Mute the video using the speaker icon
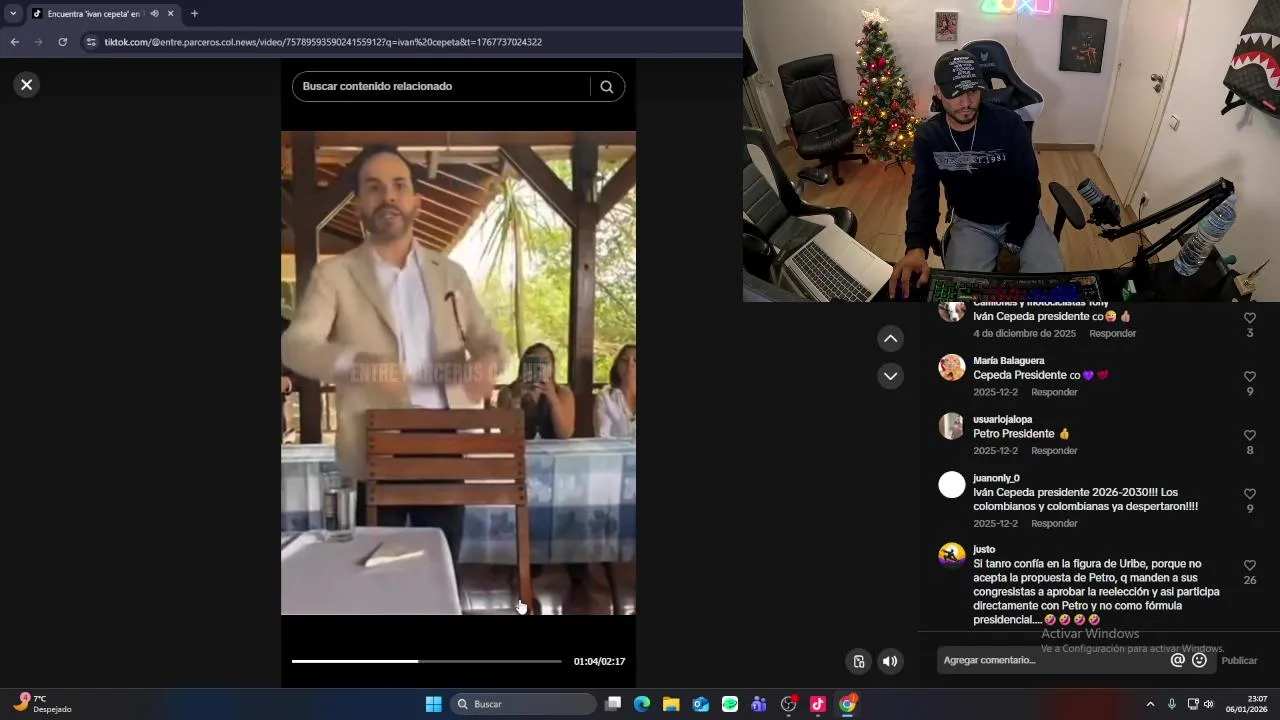 (890, 661)
